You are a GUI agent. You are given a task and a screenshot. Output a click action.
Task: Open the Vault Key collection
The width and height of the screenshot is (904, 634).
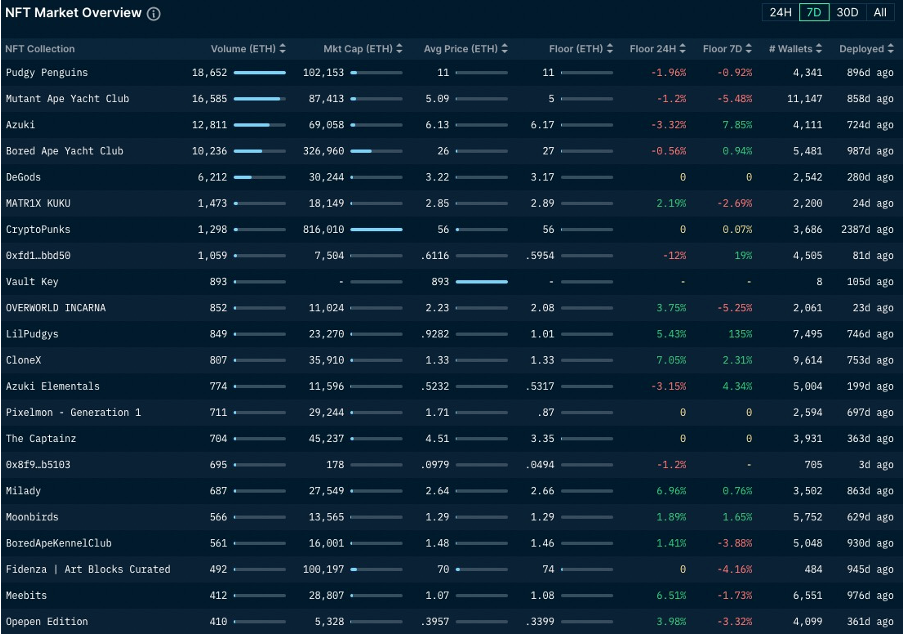tap(32, 282)
